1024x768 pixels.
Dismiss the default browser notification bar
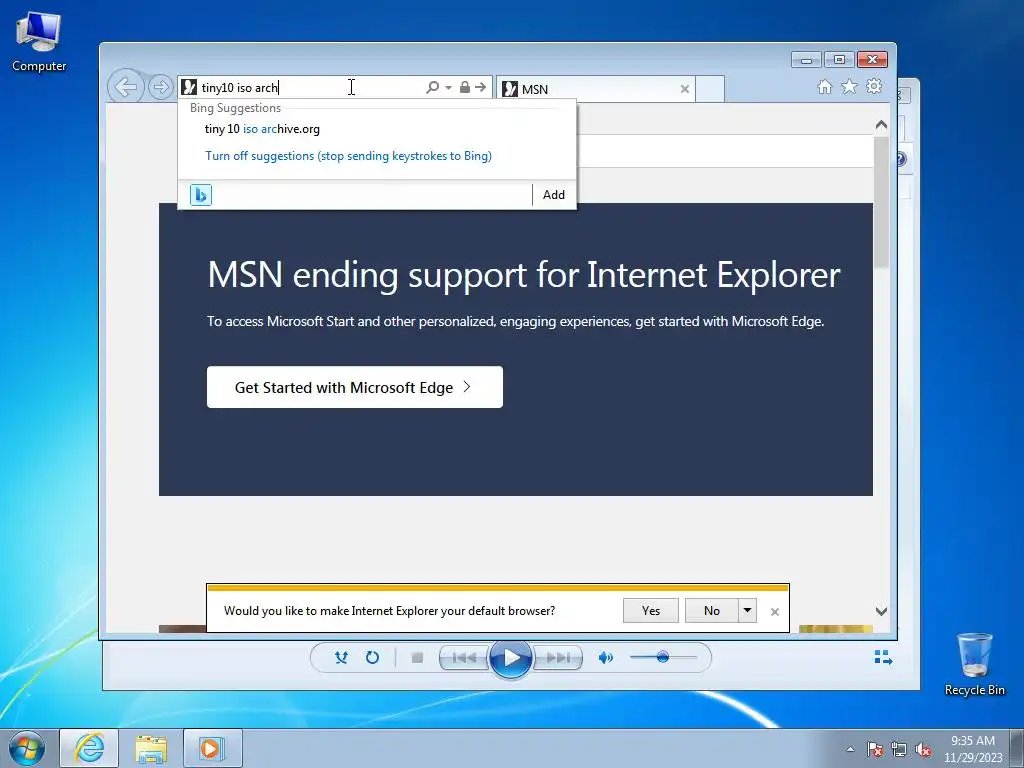coord(775,612)
